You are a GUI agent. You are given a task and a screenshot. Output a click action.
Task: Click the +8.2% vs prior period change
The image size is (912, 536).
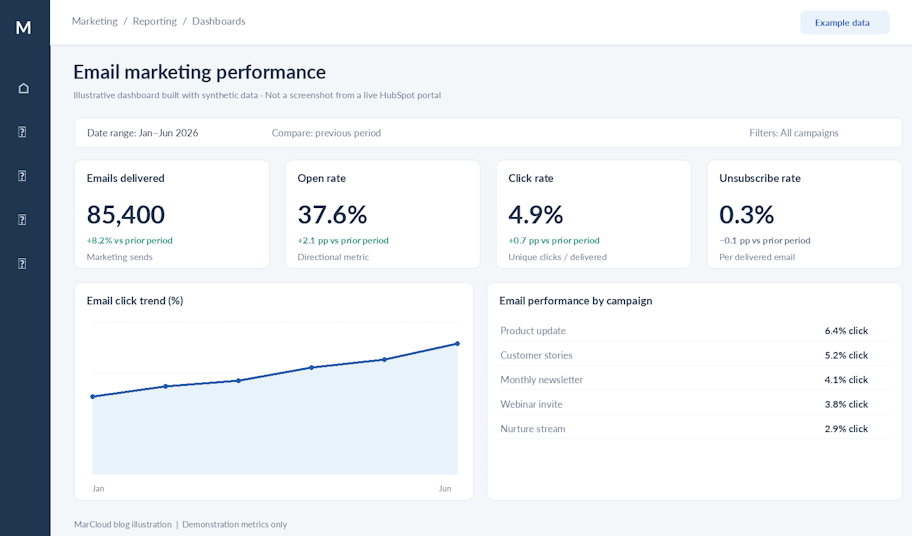pyautogui.click(x=130, y=241)
